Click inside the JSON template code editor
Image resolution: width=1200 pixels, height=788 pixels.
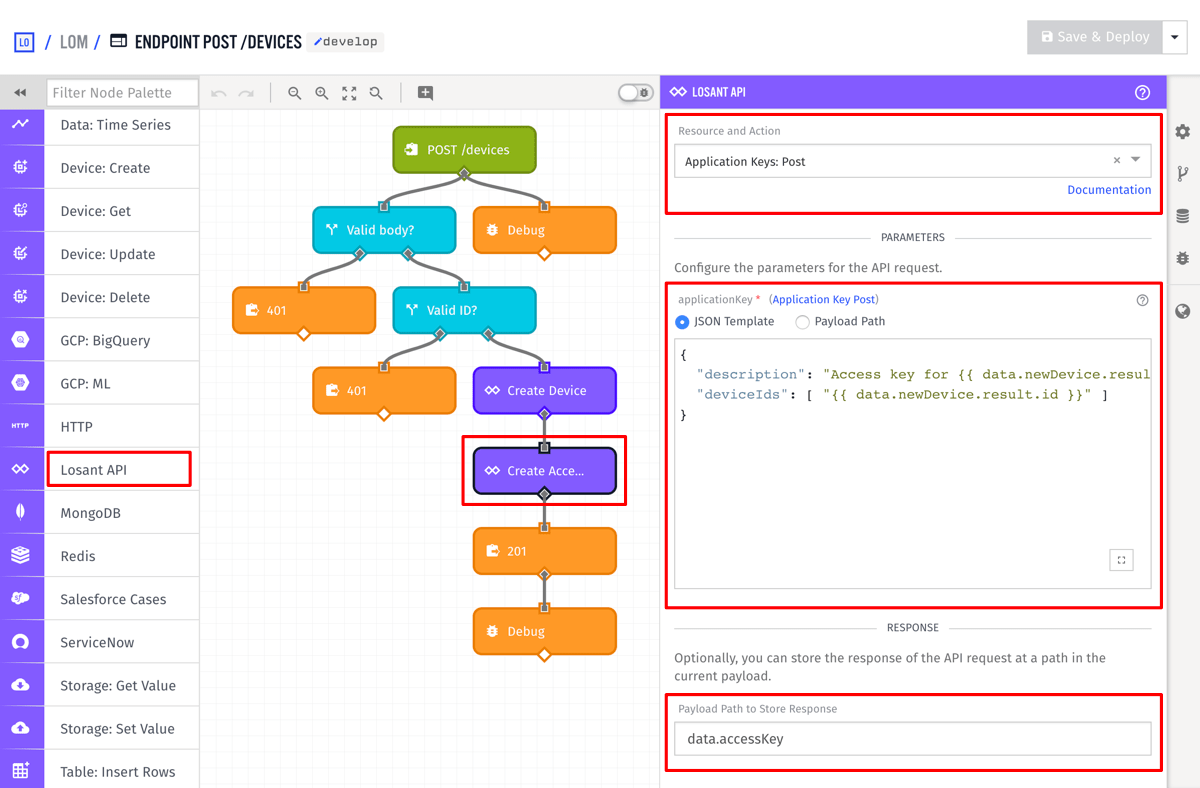[912, 463]
